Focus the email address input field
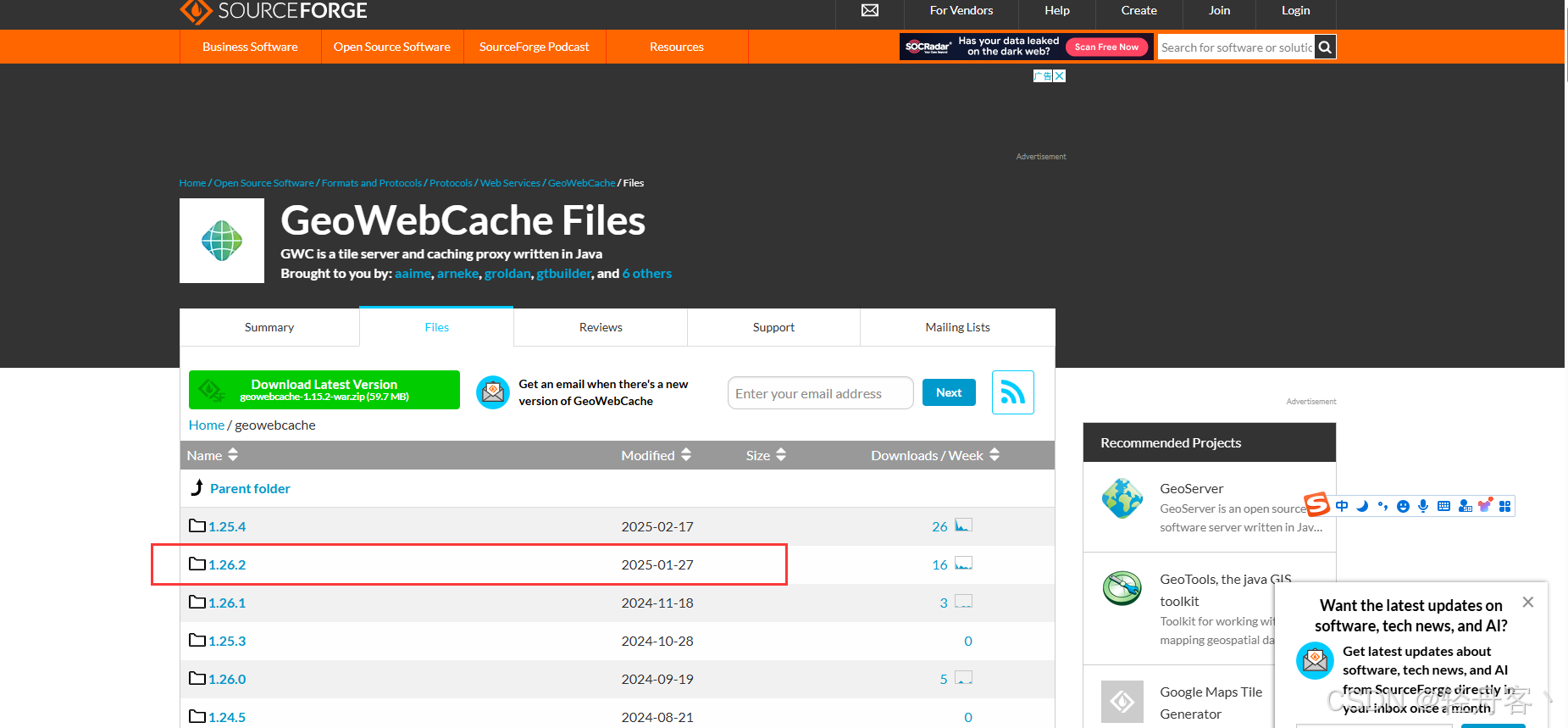The image size is (1568, 728). (820, 393)
